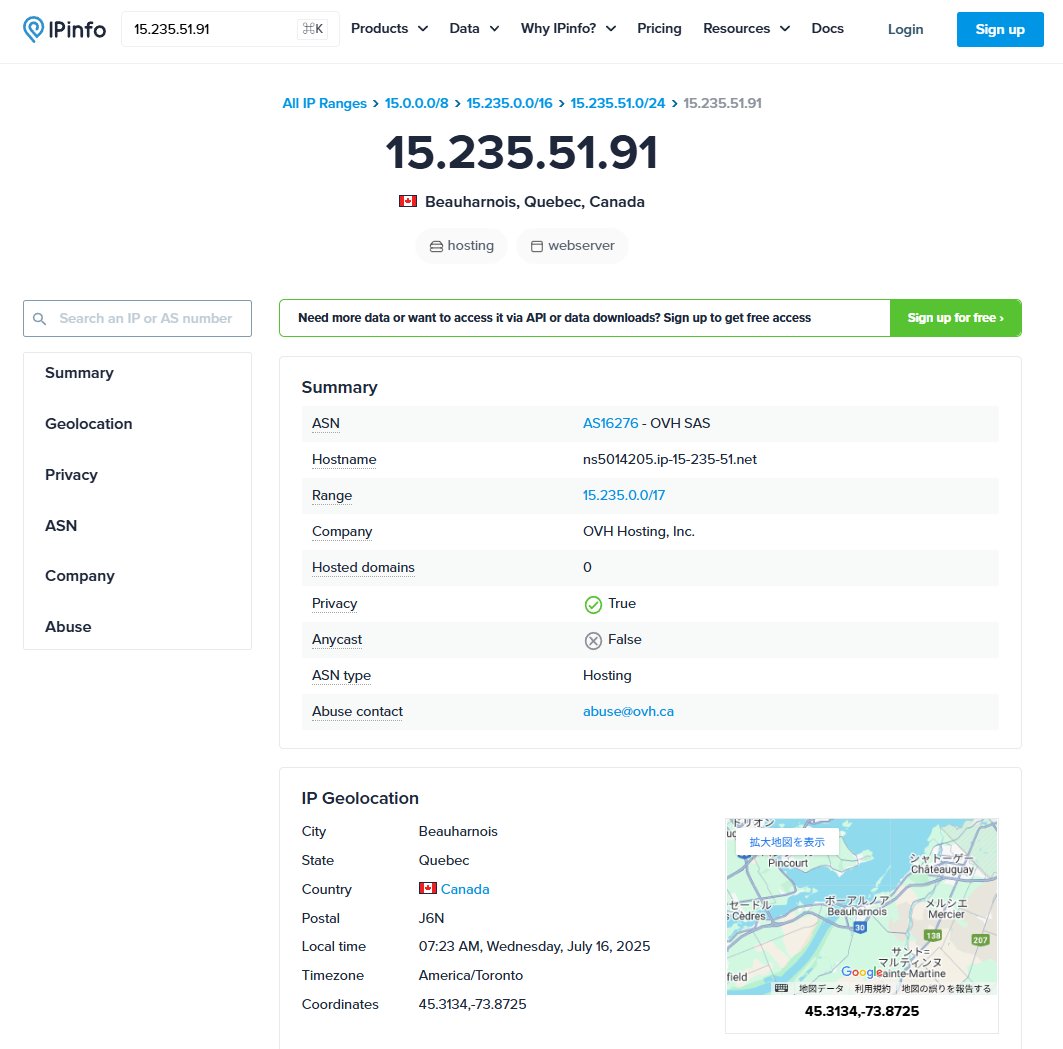Select Privacy in the sidebar

71,475
